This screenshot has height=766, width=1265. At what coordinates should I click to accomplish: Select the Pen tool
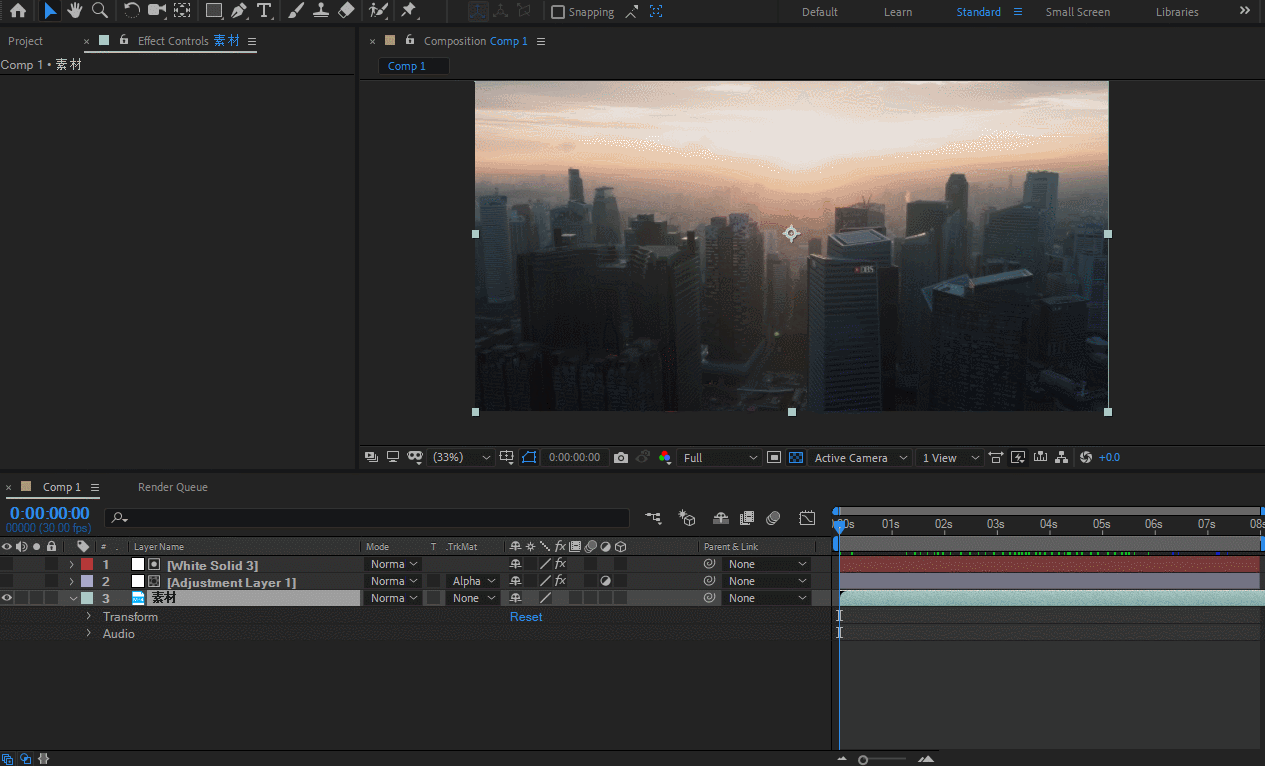tap(239, 11)
